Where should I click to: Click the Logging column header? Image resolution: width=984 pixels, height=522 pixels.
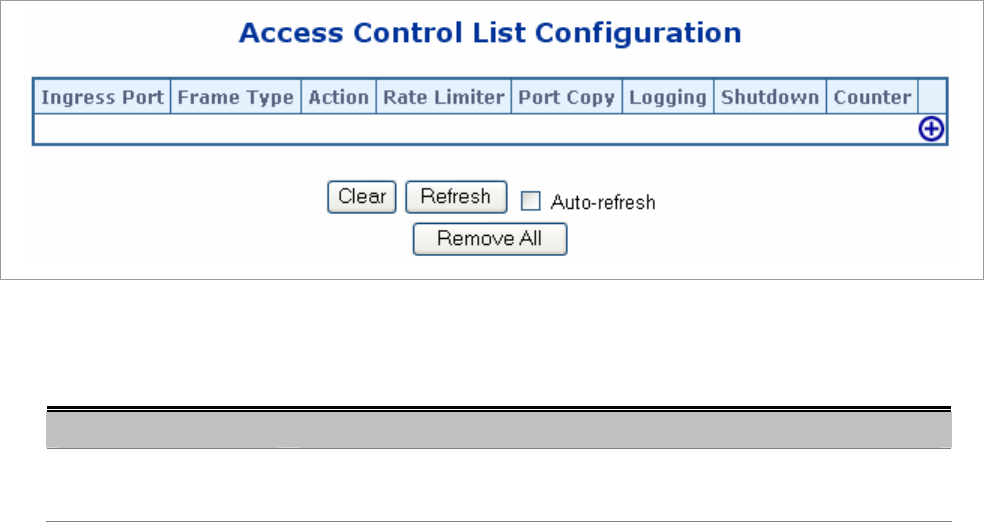[667, 97]
